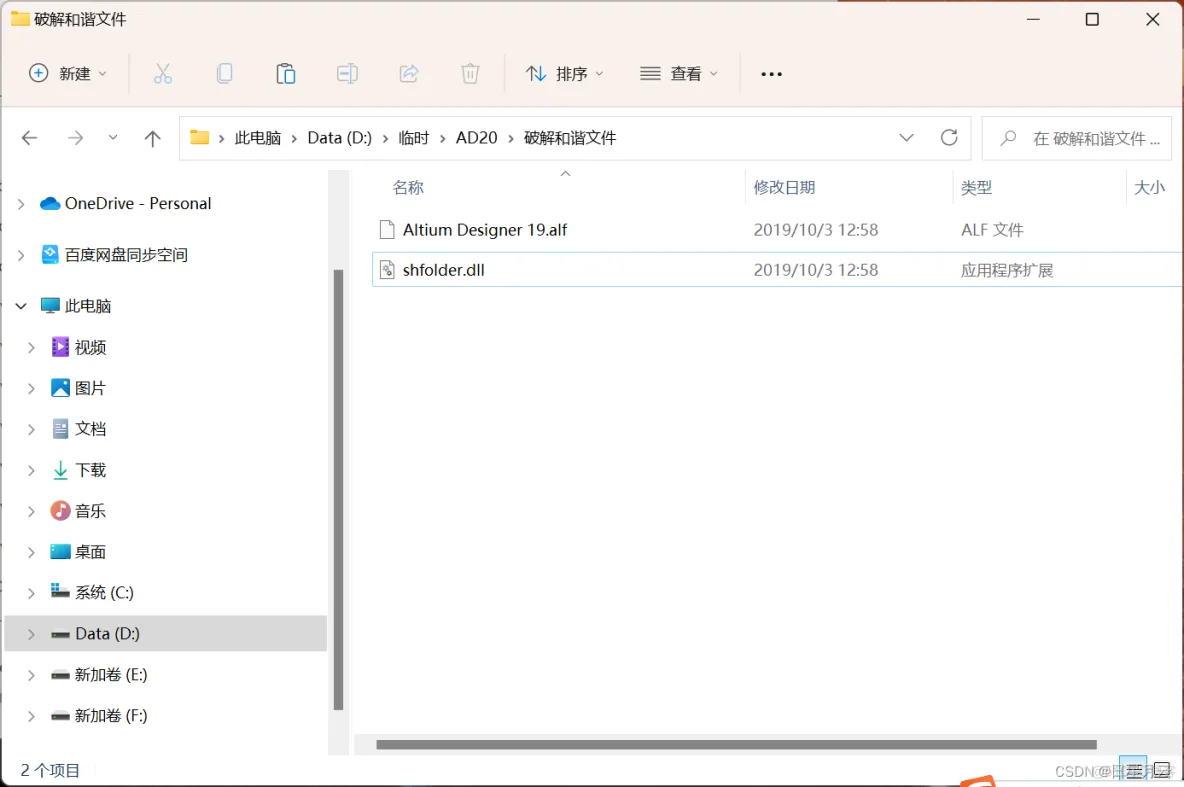Click the shfolder.dll file icon
The height and width of the screenshot is (787, 1184).
(x=387, y=270)
